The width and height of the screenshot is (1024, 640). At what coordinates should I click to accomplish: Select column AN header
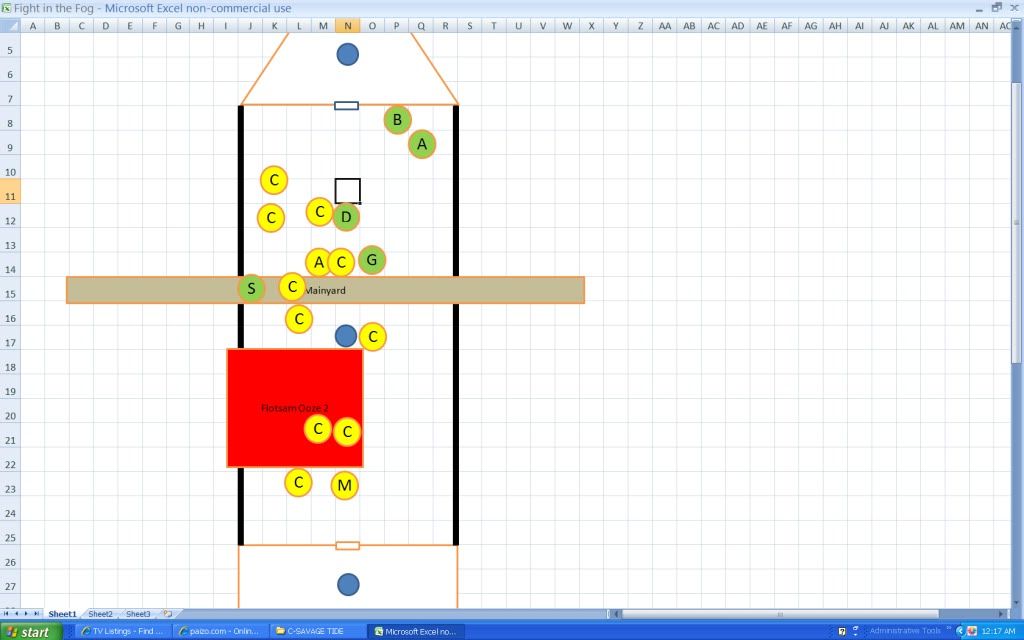[982, 25]
